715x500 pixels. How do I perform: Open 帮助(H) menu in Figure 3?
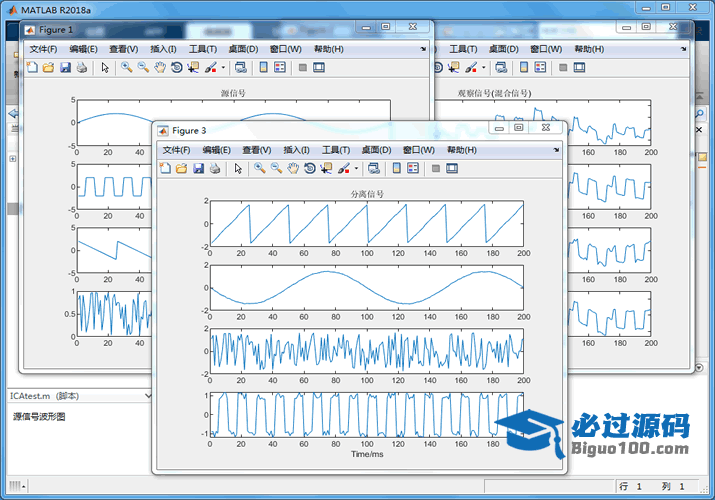pos(462,150)
